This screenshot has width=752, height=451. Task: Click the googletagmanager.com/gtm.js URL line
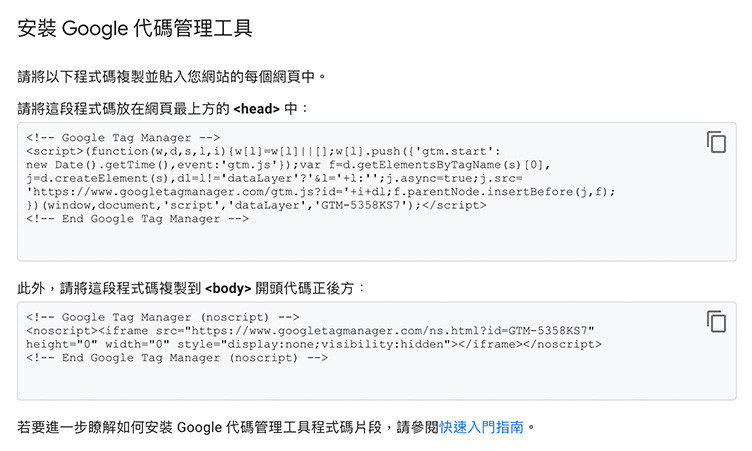click(x=320, y=192)
